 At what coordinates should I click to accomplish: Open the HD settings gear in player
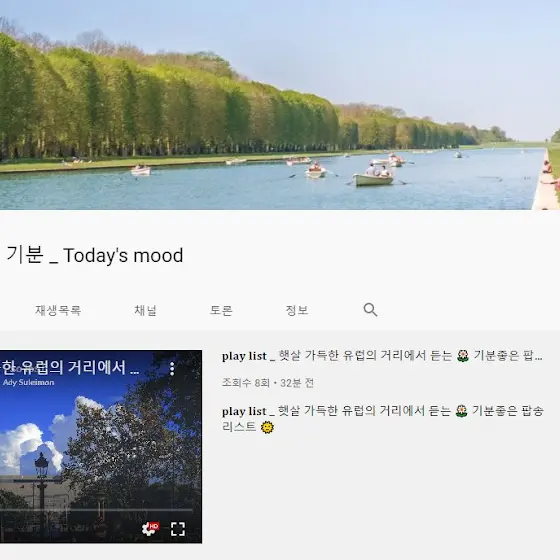coord(150,529)
